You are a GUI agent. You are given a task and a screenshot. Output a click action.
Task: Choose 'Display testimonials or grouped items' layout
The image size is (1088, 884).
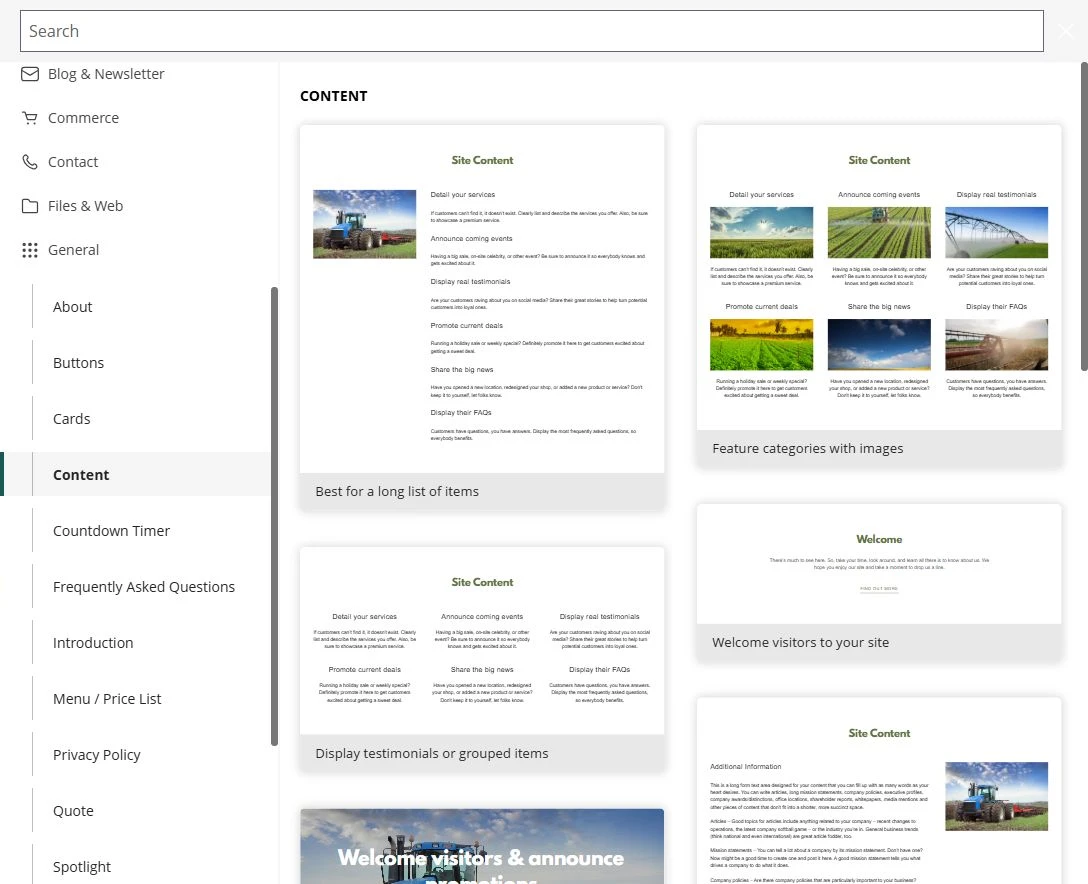coord(482,659)
